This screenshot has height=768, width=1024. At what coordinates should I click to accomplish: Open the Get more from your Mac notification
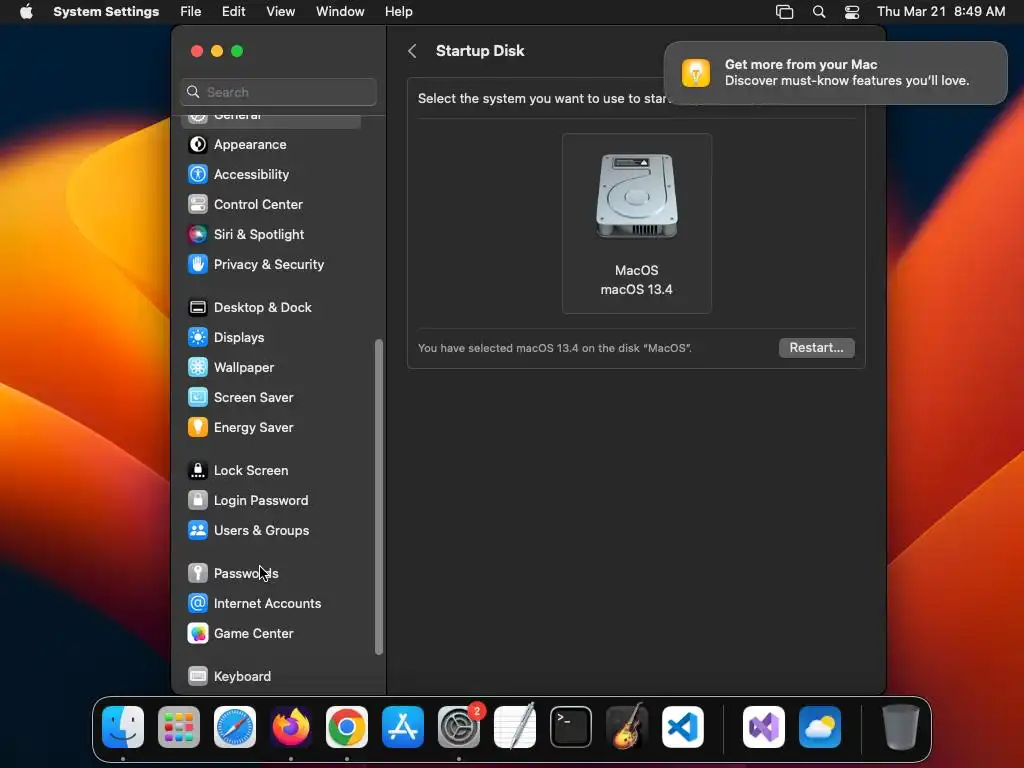[835, 72]
